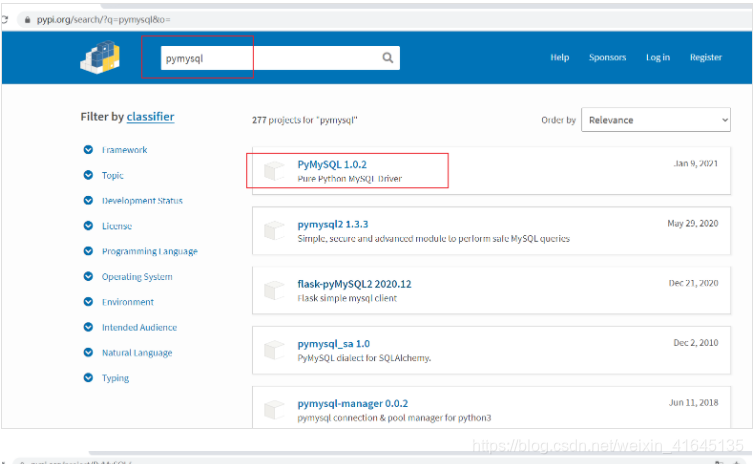
Task: Click the "Dec 2, 2010" release date
Action: click(x=696, y=342)
